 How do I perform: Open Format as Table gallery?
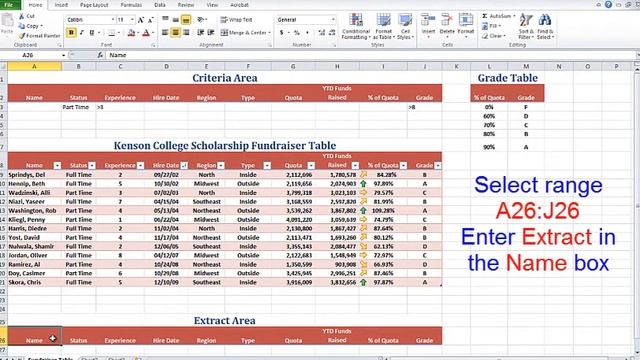[383, 26]
